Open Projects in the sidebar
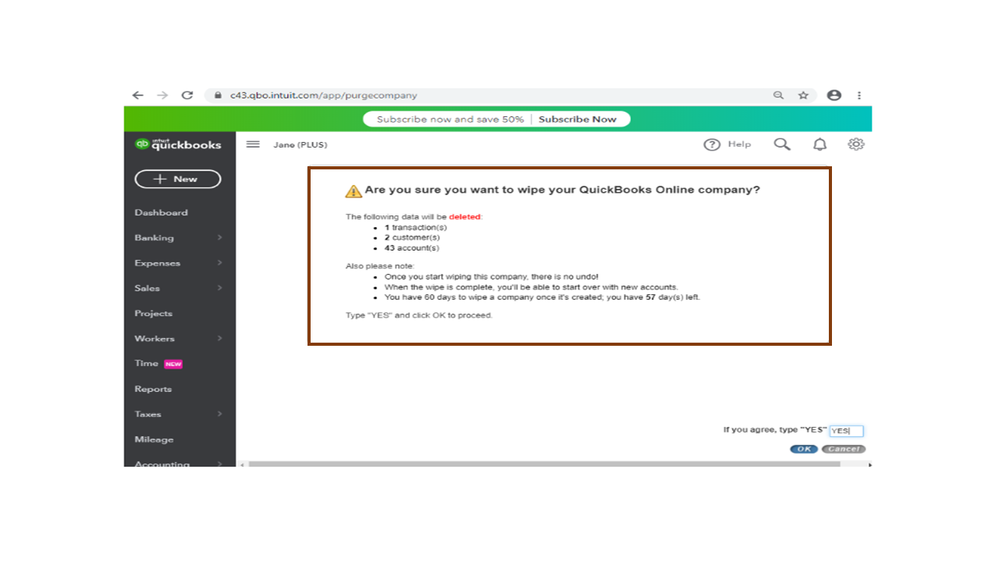Screen dimensions: 999x562 (x=154, y=313)
